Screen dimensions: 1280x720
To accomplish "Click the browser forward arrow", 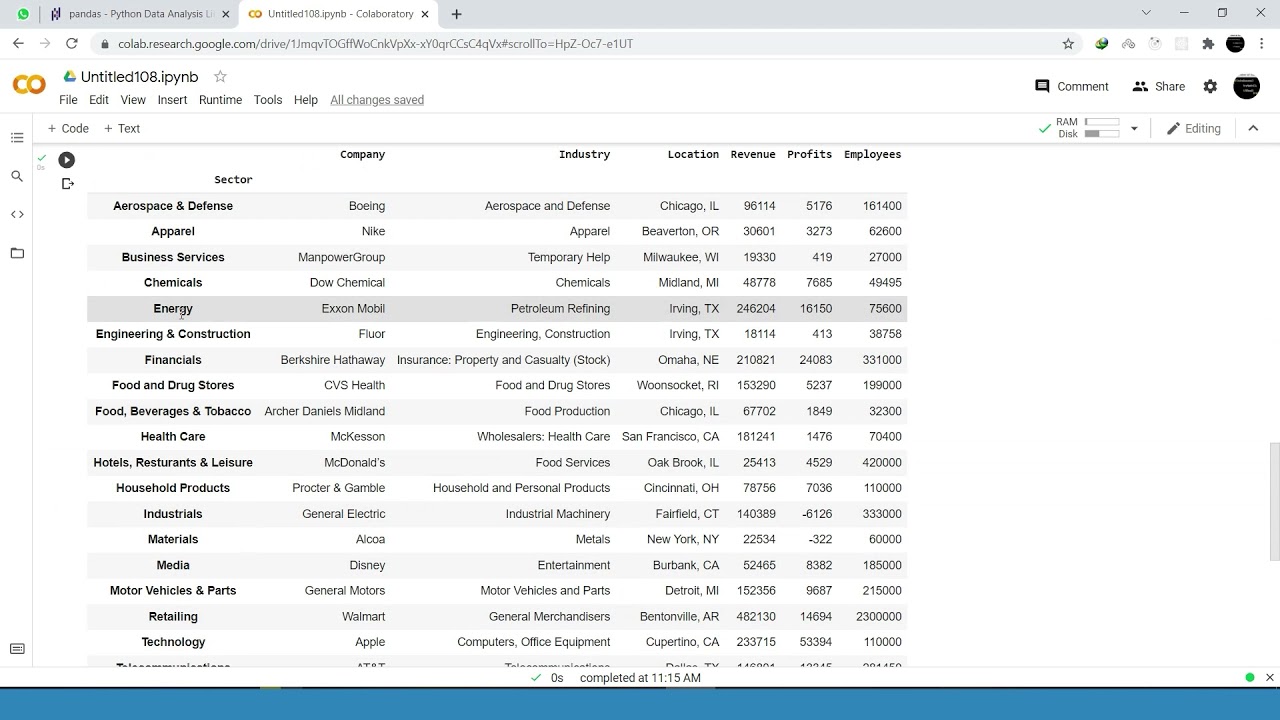I will click(x=45, y=44).
